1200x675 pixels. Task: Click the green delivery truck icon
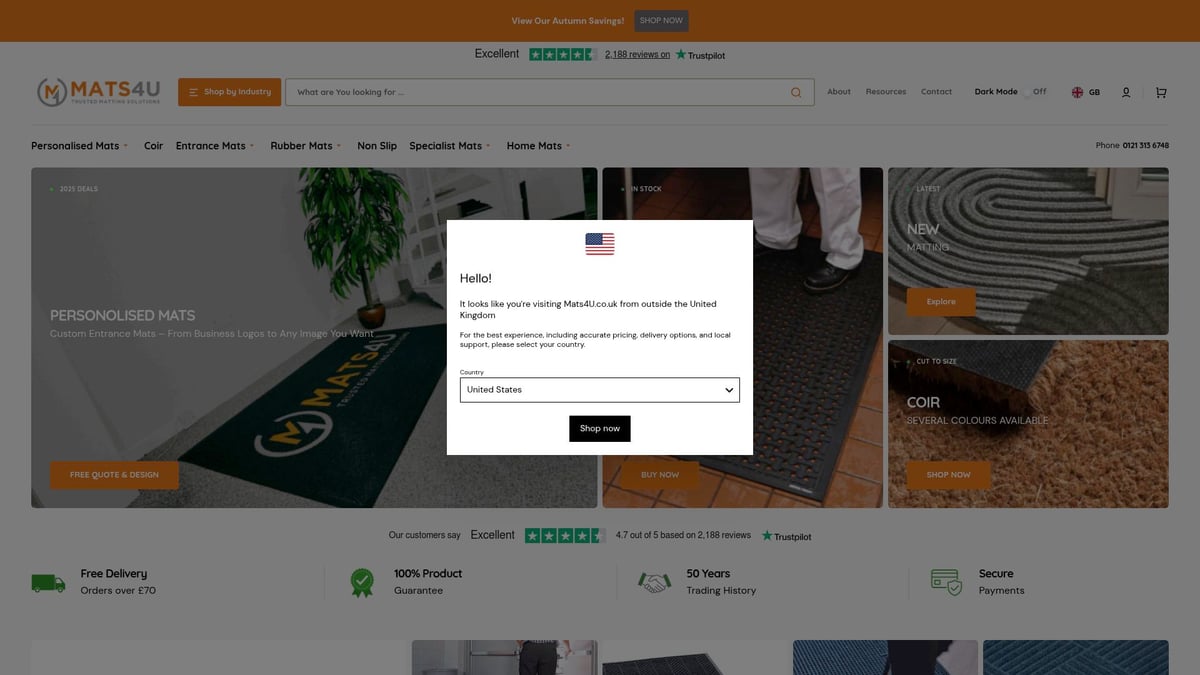[48, 582]
